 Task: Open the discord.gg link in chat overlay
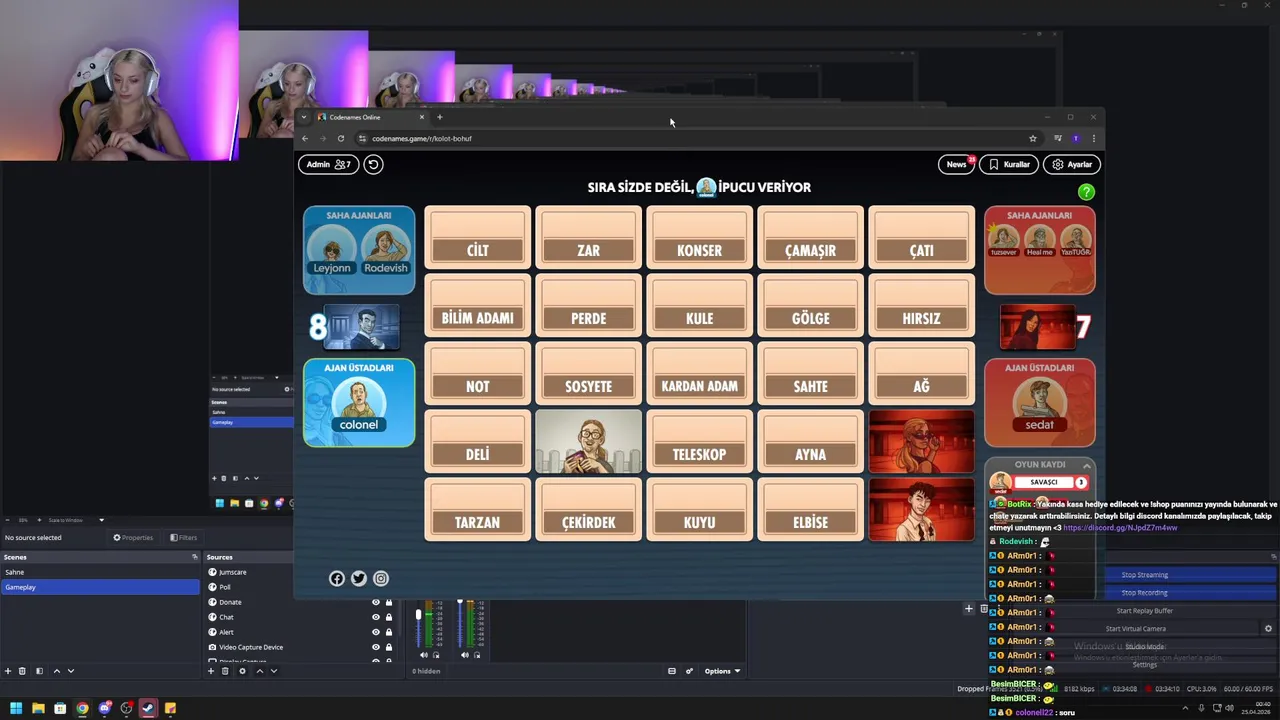(1120, 528)
